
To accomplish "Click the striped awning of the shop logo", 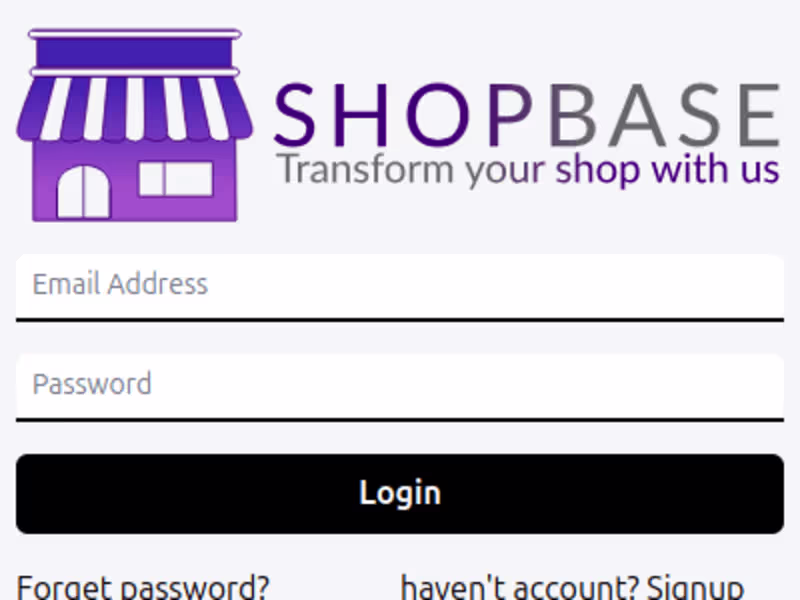I will coord(134,109).
